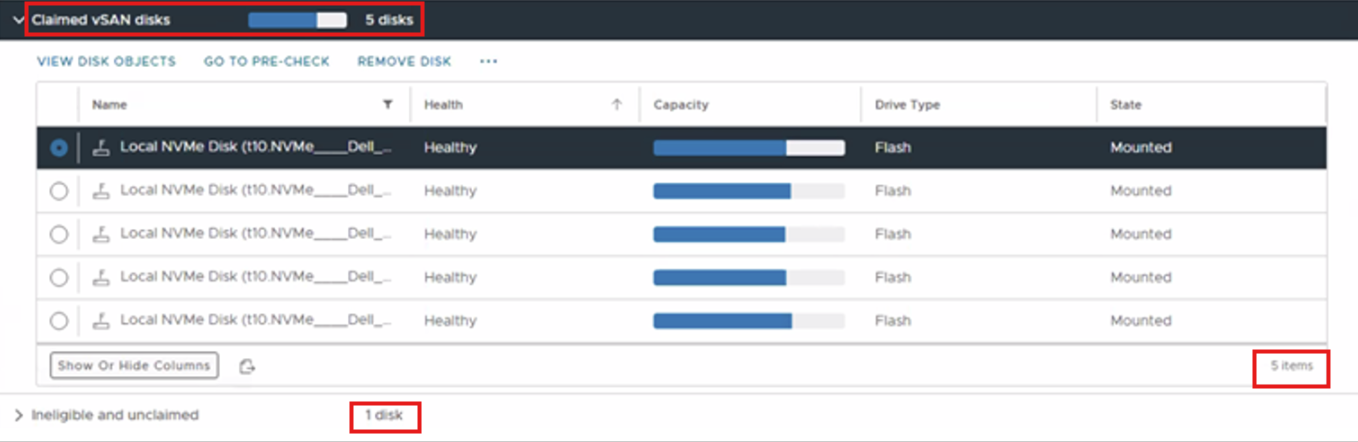The image size is (1358, 442).
Task: Click the filter icon in Name column
Action: tap(388, 105)
